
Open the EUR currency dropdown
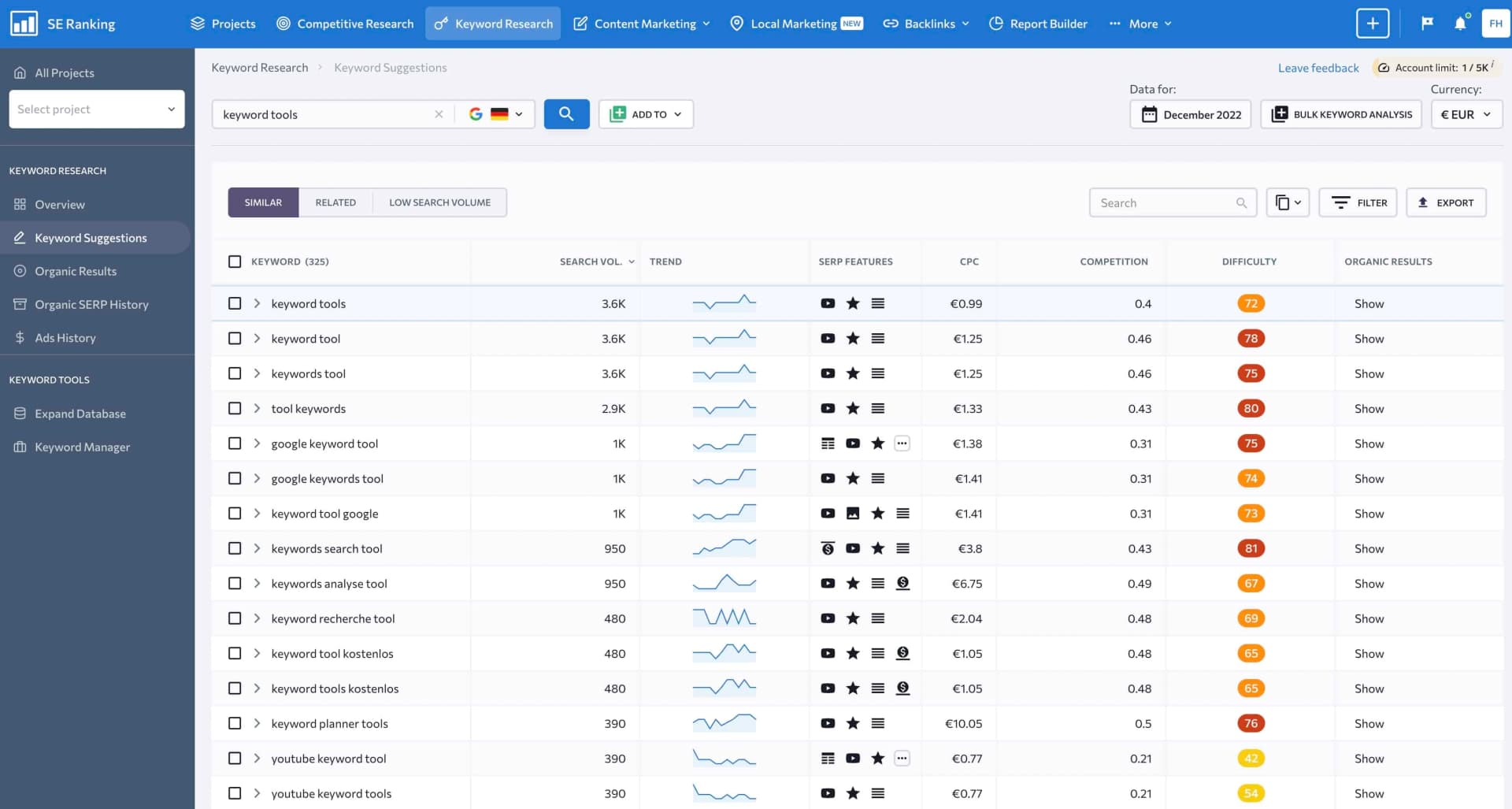(x=1466, y=114)
